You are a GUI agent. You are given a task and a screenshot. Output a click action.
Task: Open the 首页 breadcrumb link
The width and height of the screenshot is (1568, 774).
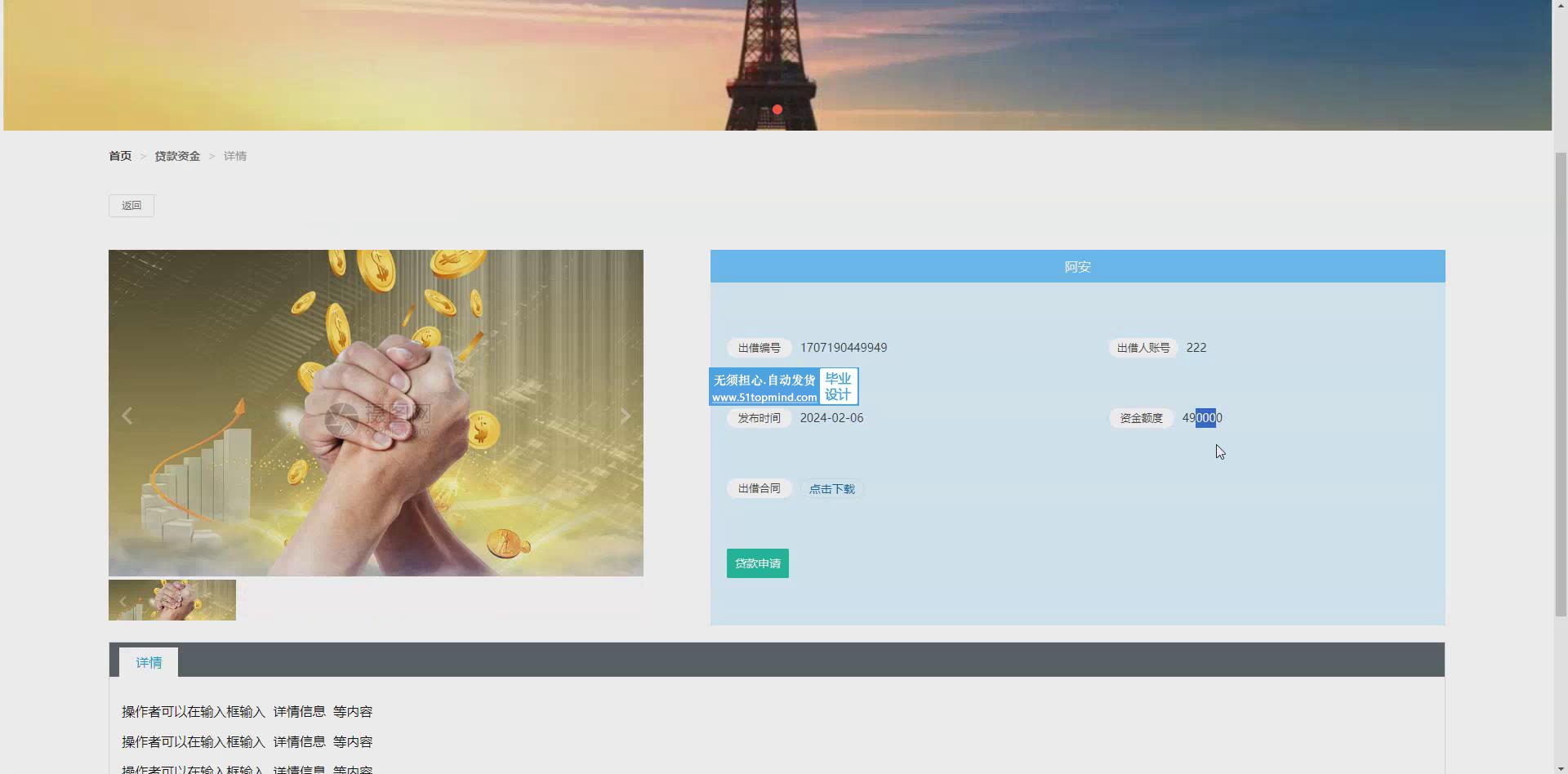click(120, 156)
